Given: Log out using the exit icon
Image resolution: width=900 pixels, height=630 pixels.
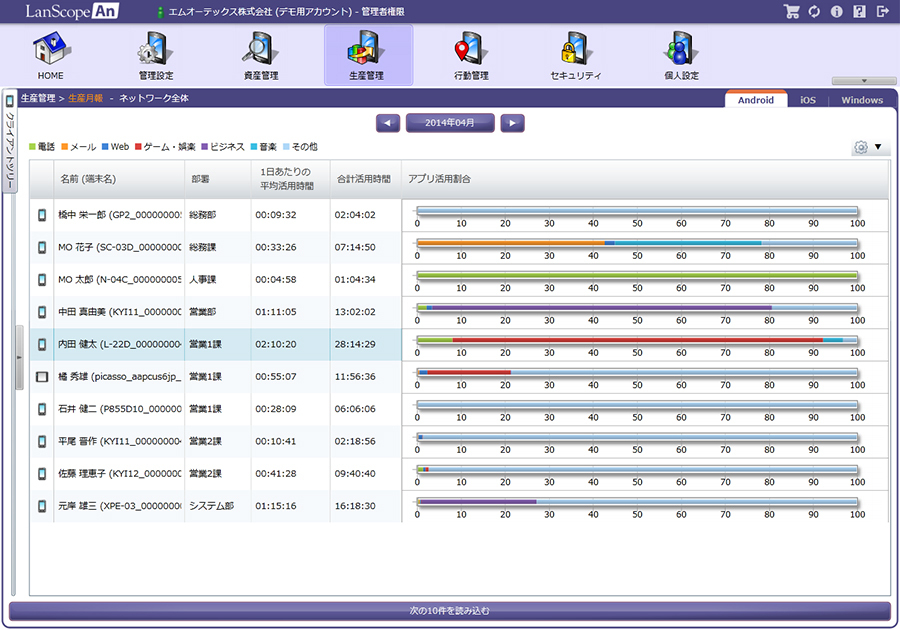Looking at the screenshot, I should pos(882,12).
